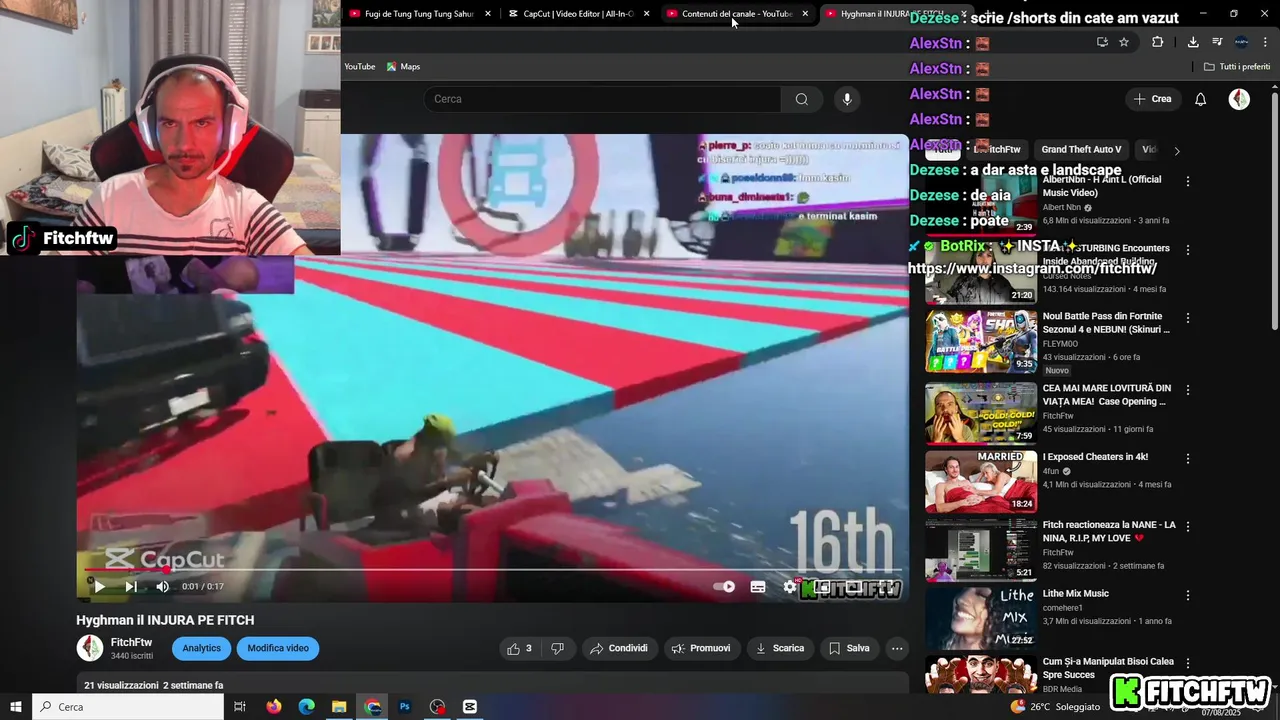Click the Condividi share button

click(619, 648)
